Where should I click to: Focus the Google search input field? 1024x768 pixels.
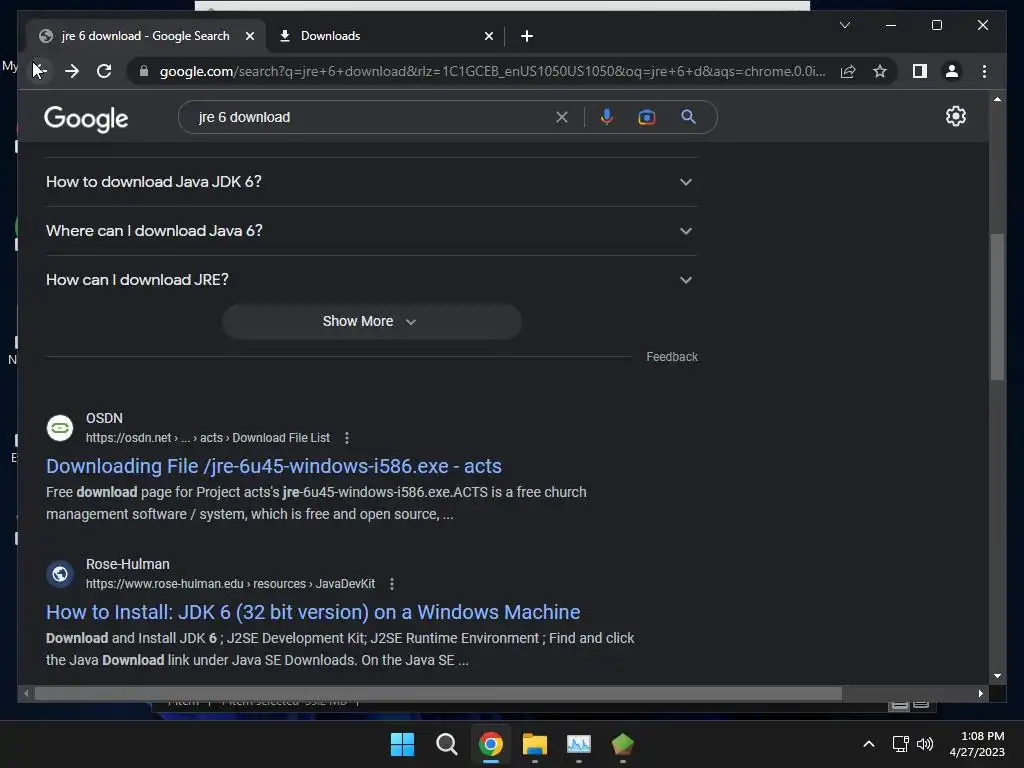point(372,117)
